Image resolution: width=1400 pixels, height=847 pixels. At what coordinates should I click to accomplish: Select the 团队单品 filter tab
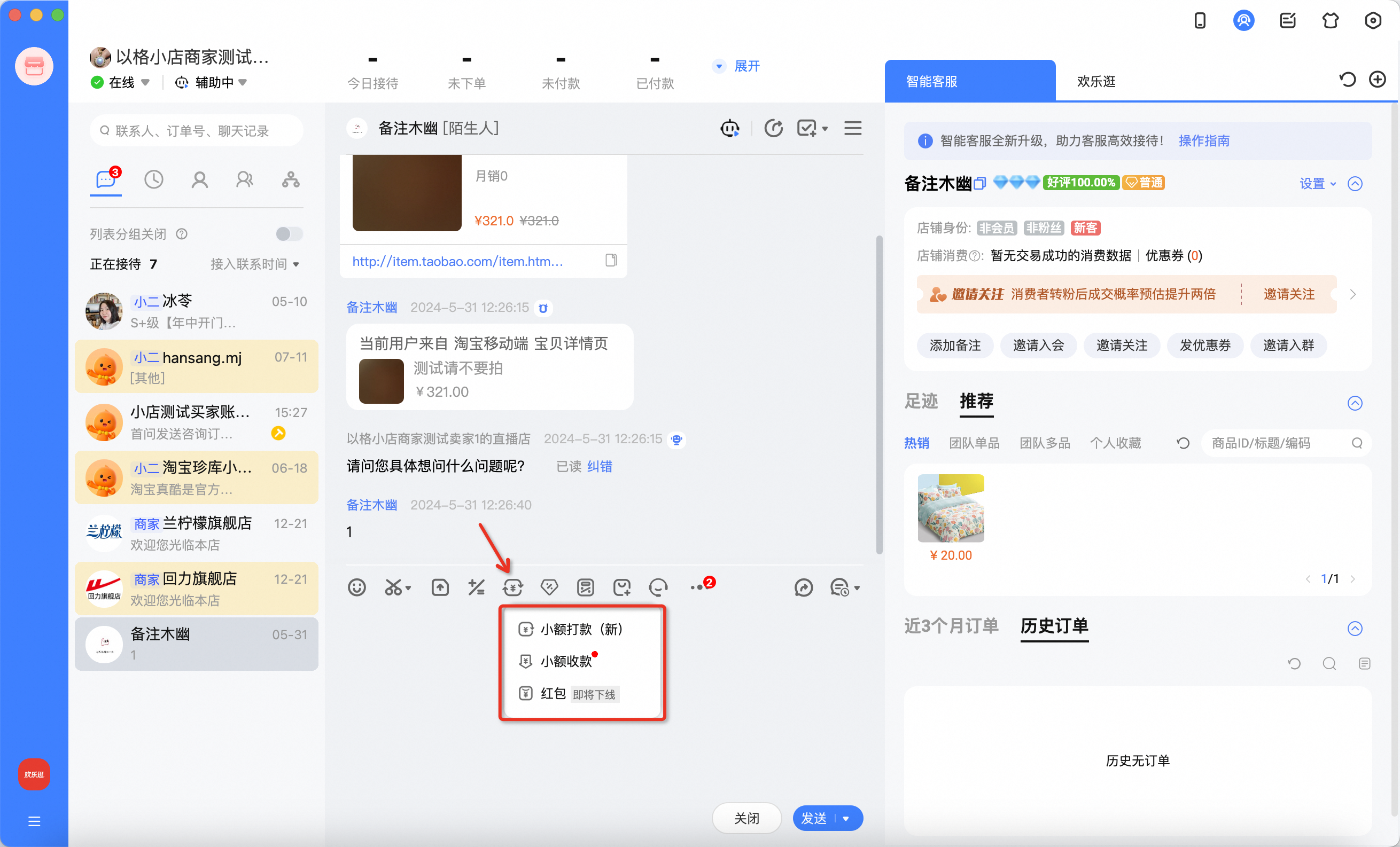[975, 443]
